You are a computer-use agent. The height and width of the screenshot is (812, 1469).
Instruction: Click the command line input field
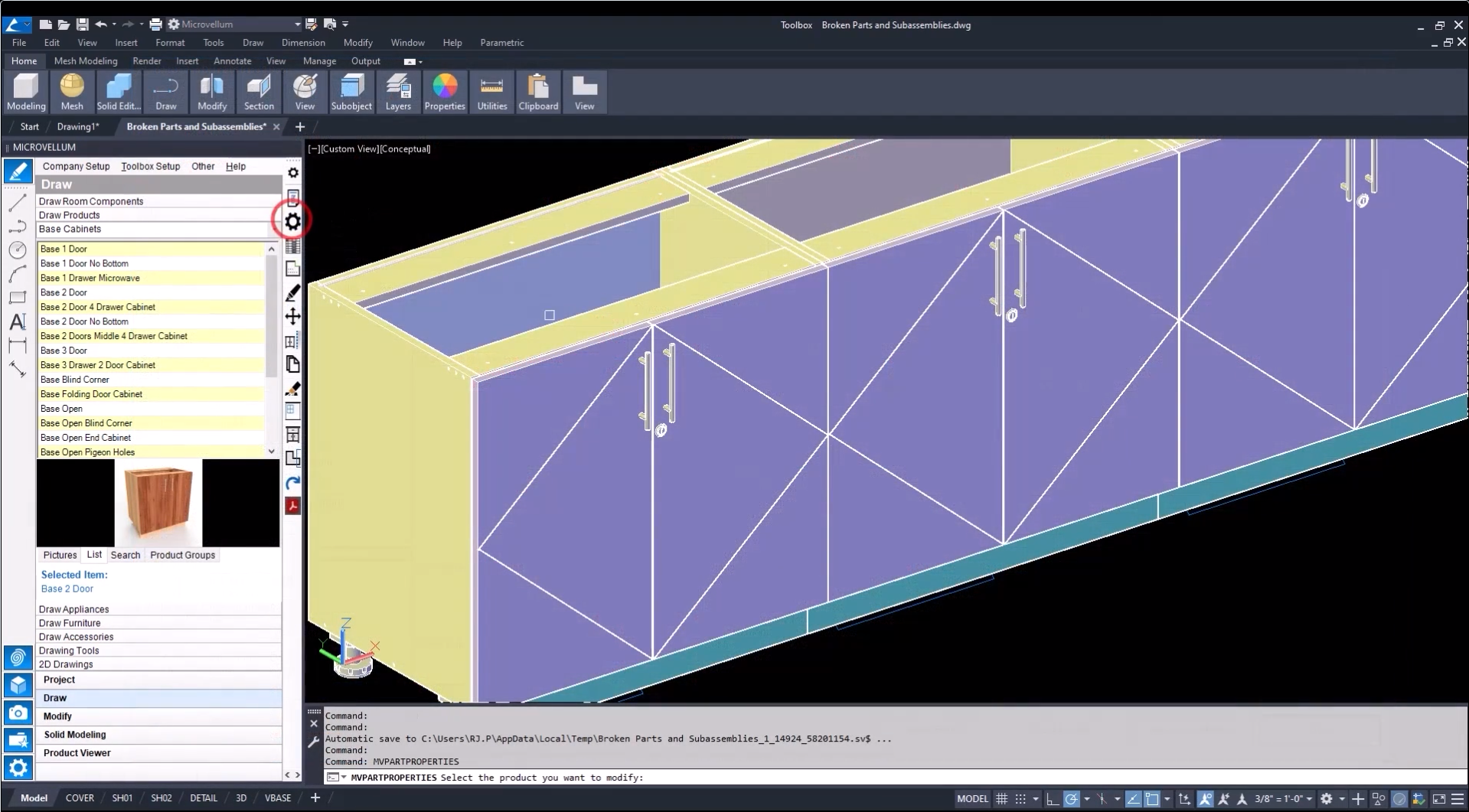click(896, 778)
